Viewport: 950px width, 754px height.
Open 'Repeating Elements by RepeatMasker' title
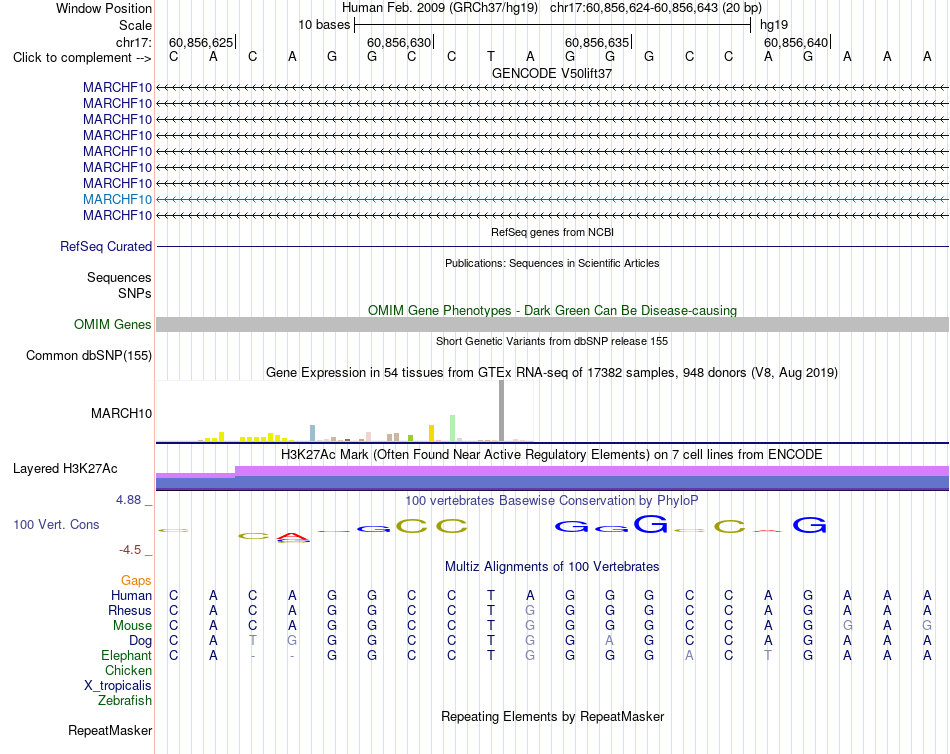tap(552, 716)
